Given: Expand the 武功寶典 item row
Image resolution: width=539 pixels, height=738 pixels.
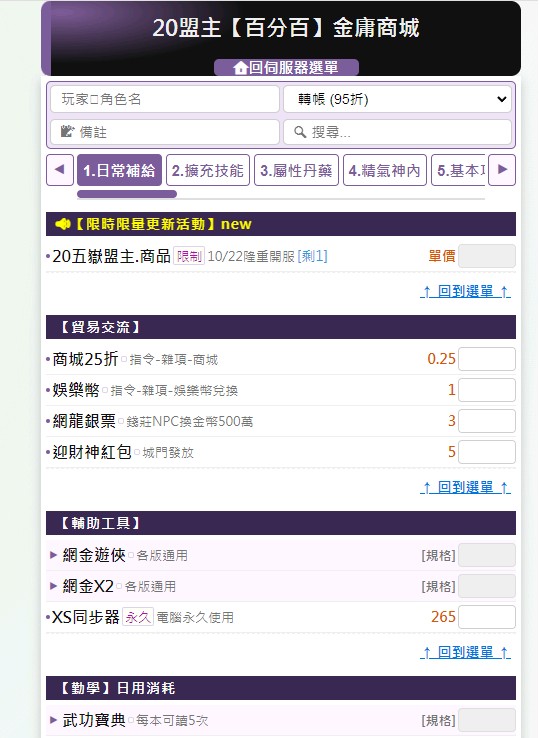Looking at the screenshot, I should [x=281, y=721].
